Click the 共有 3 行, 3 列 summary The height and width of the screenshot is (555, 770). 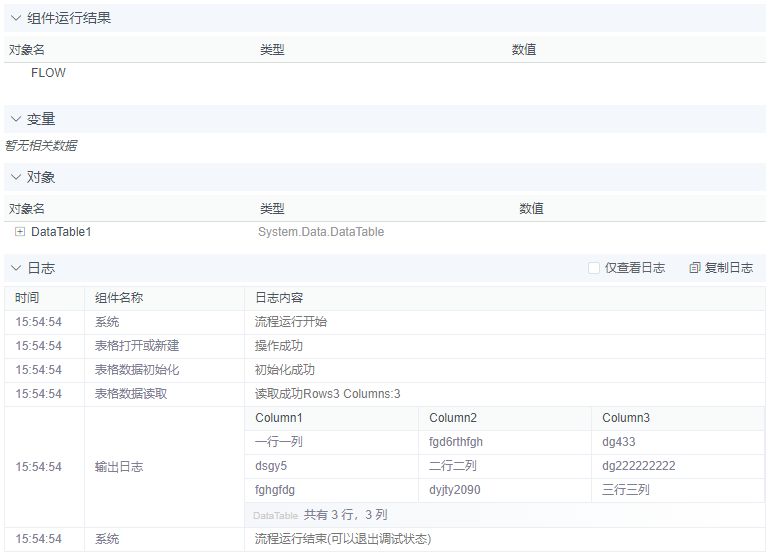point(346,515)
